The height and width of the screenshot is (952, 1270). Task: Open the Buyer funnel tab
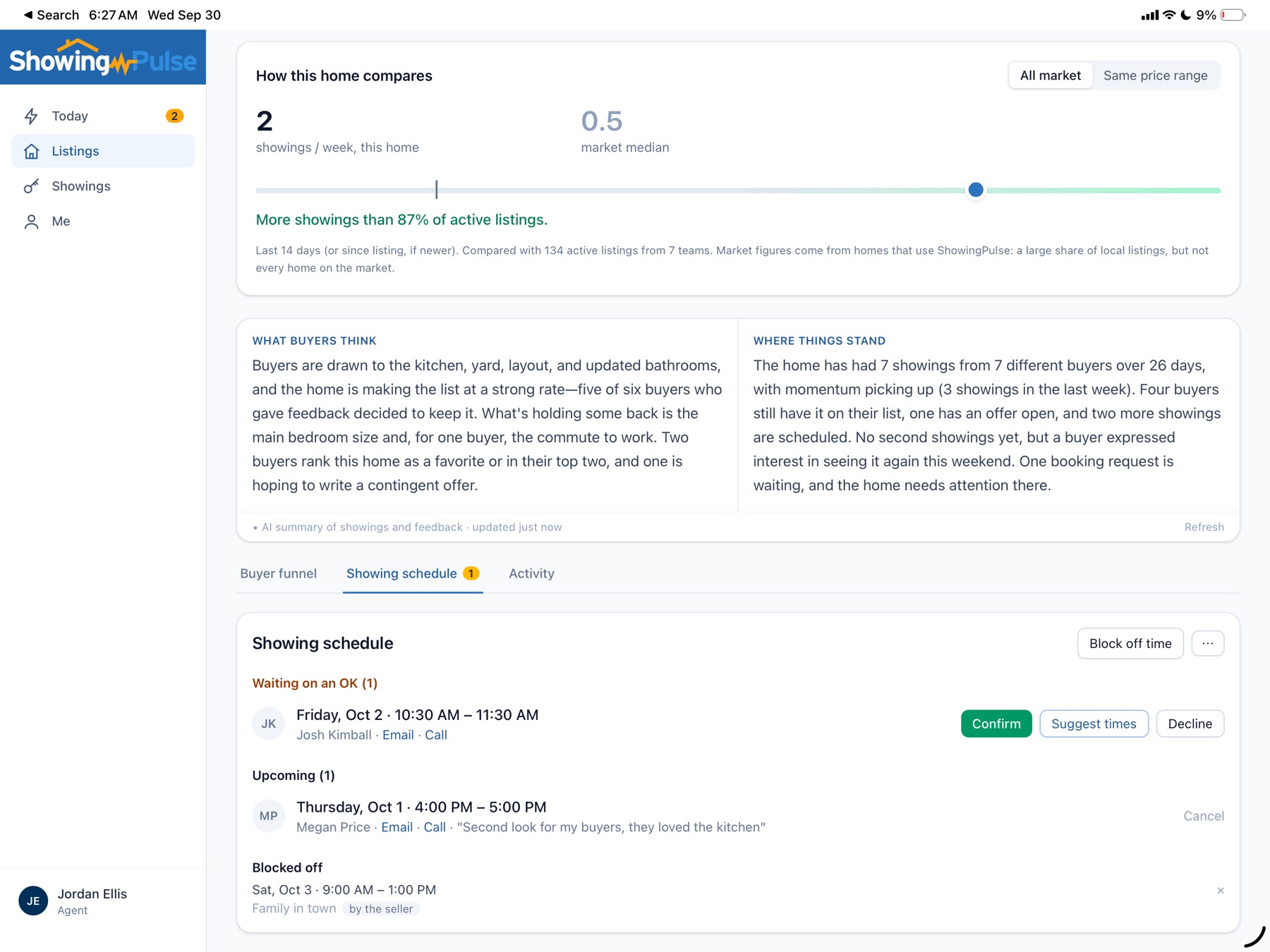(278, 573)
